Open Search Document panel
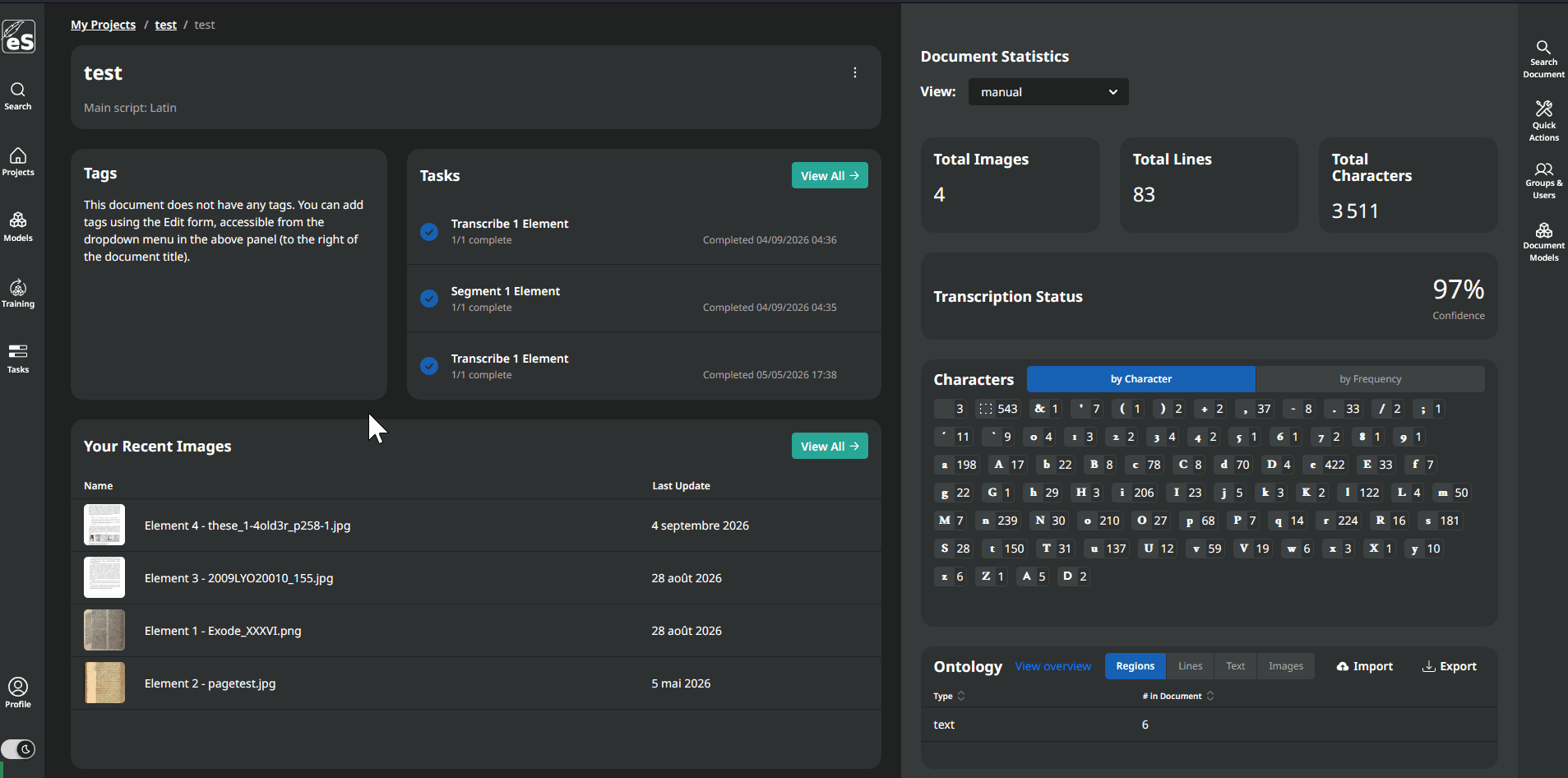The width and height of the screenshot is (1568, 778). click(1543, 59)
